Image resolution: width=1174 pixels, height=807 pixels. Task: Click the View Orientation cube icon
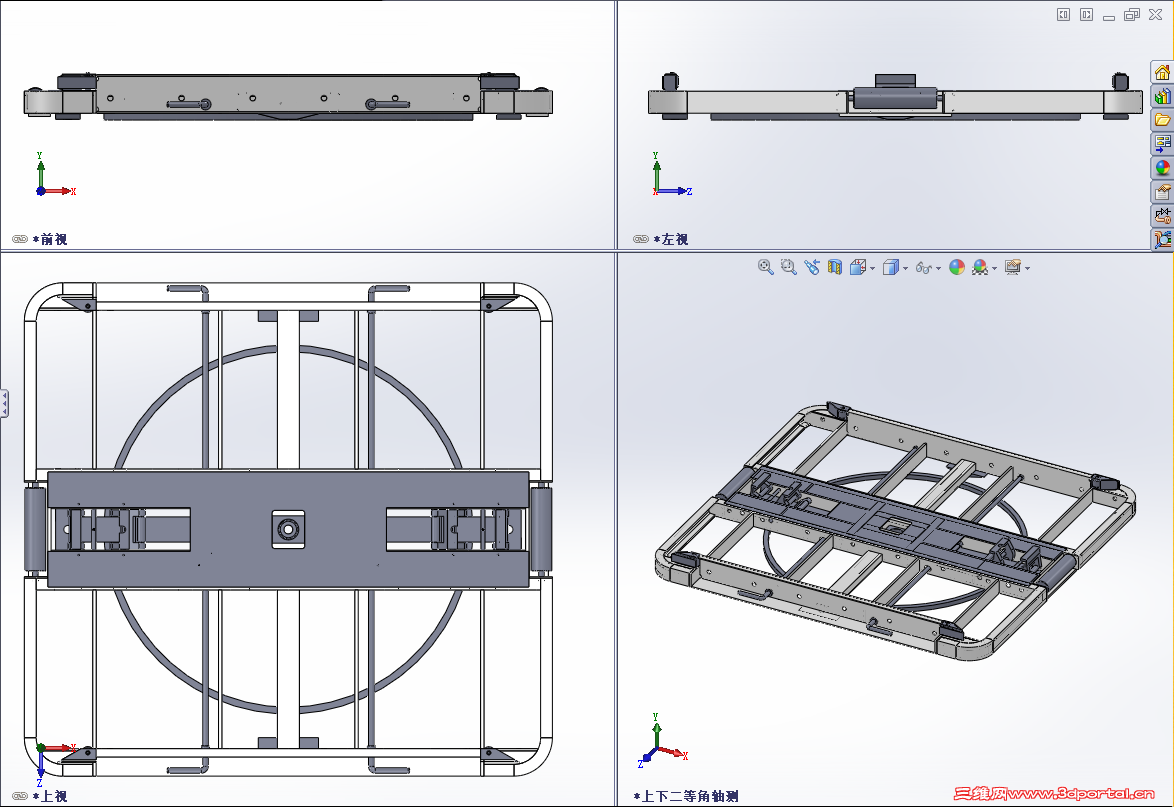(858, 267)
